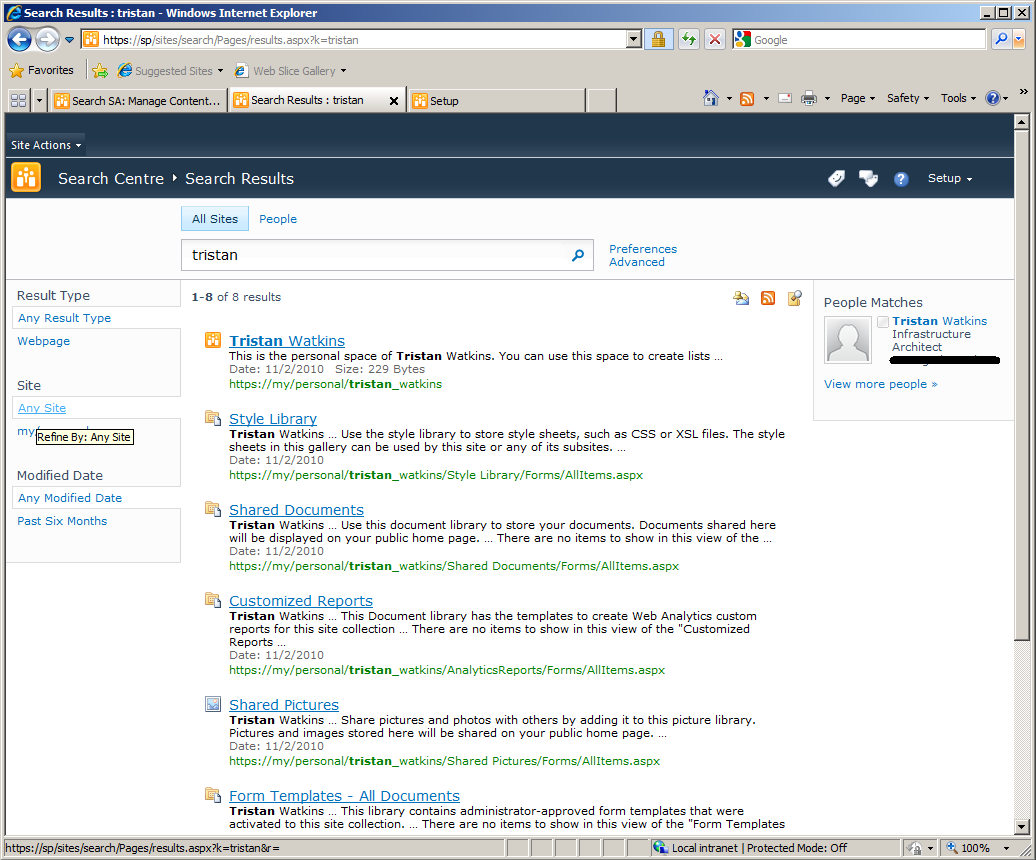1036x860 pixels.
Task: Open the Style Library search result
Action: coord(272,419)
